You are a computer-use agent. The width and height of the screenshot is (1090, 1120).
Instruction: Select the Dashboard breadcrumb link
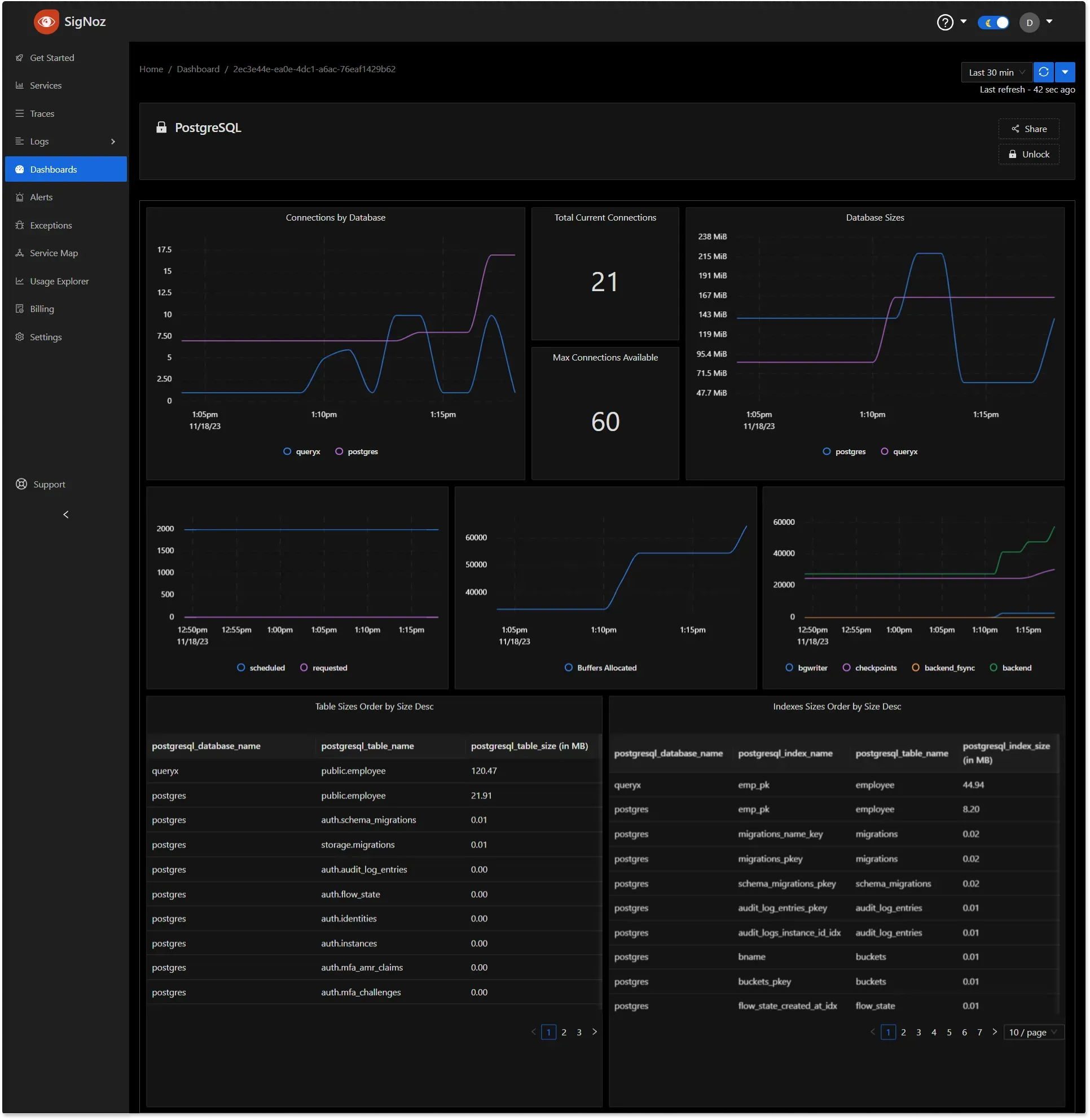[198, 69]
